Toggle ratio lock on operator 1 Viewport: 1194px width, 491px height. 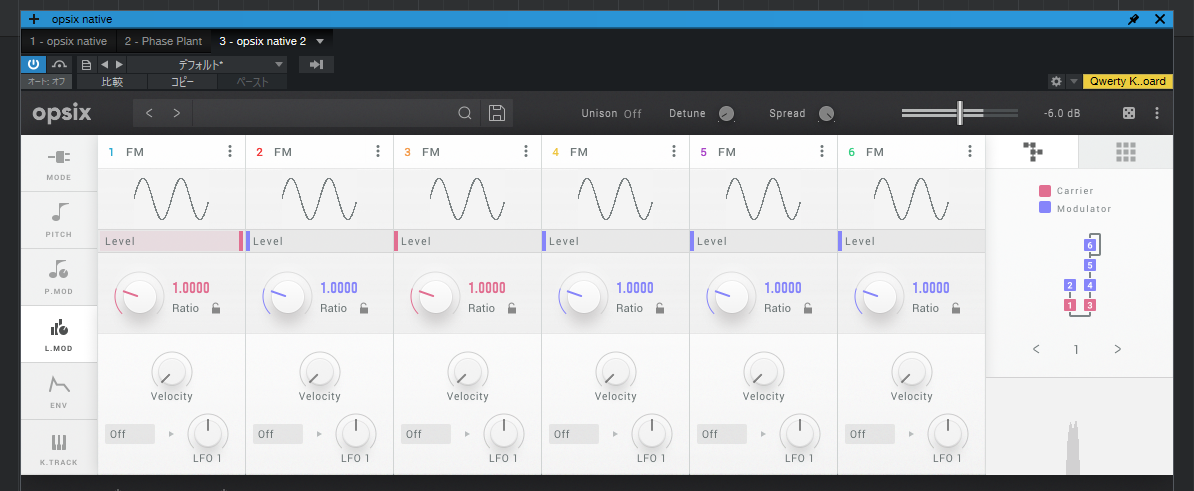216,309
